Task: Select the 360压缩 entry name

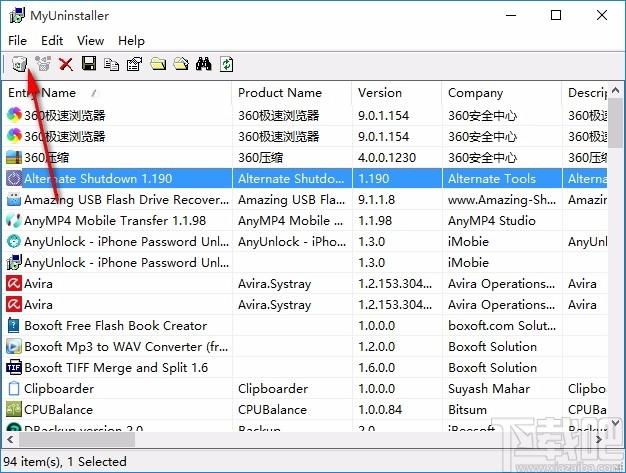Action: pyautogui.click(x=46, y=157)
